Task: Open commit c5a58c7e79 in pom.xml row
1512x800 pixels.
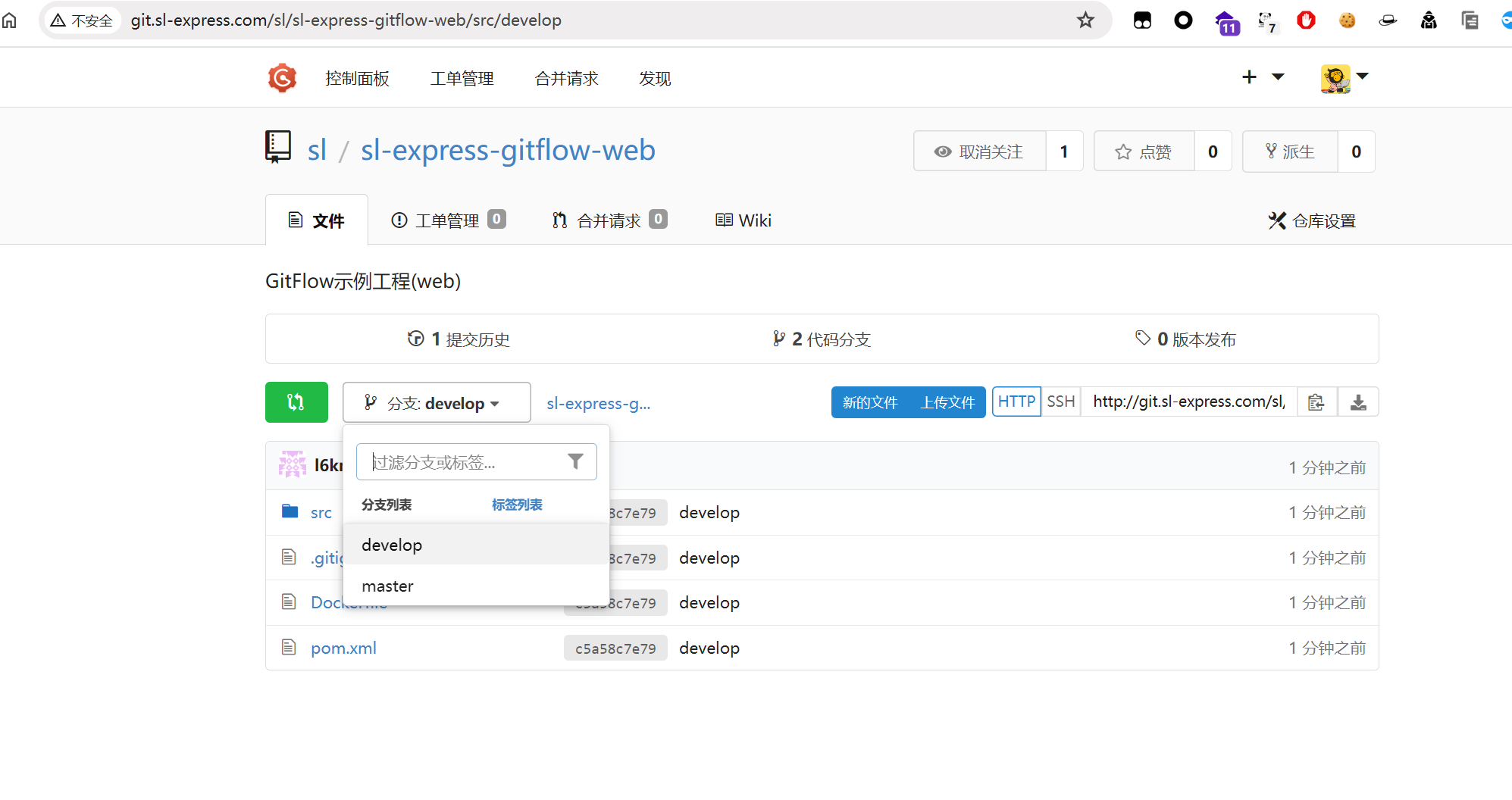Action: pyautogui.click(x=615, y=648)
